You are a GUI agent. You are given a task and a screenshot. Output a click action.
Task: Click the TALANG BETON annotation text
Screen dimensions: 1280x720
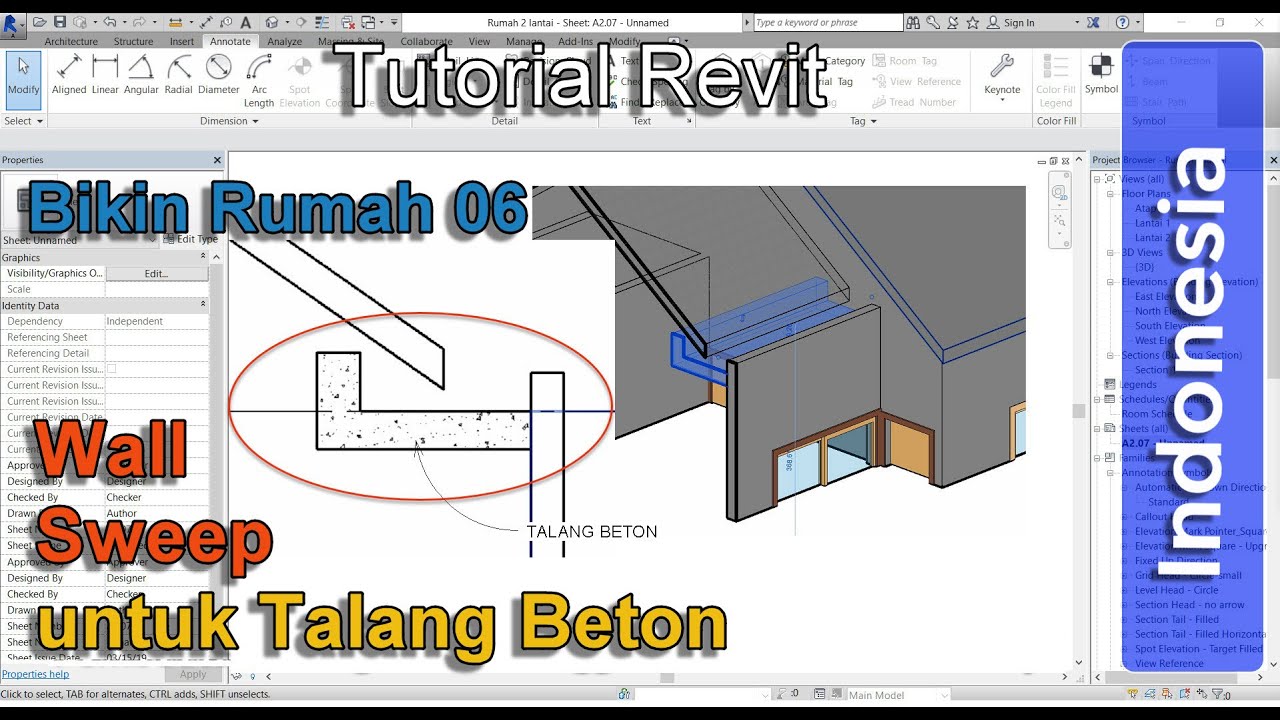point(592,532)
